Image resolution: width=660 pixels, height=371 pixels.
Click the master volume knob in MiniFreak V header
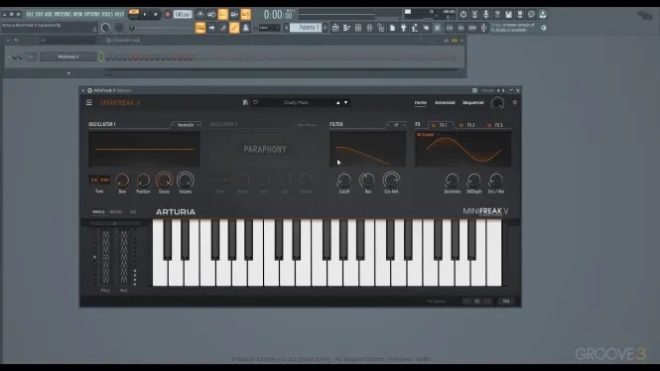[498, 103]
